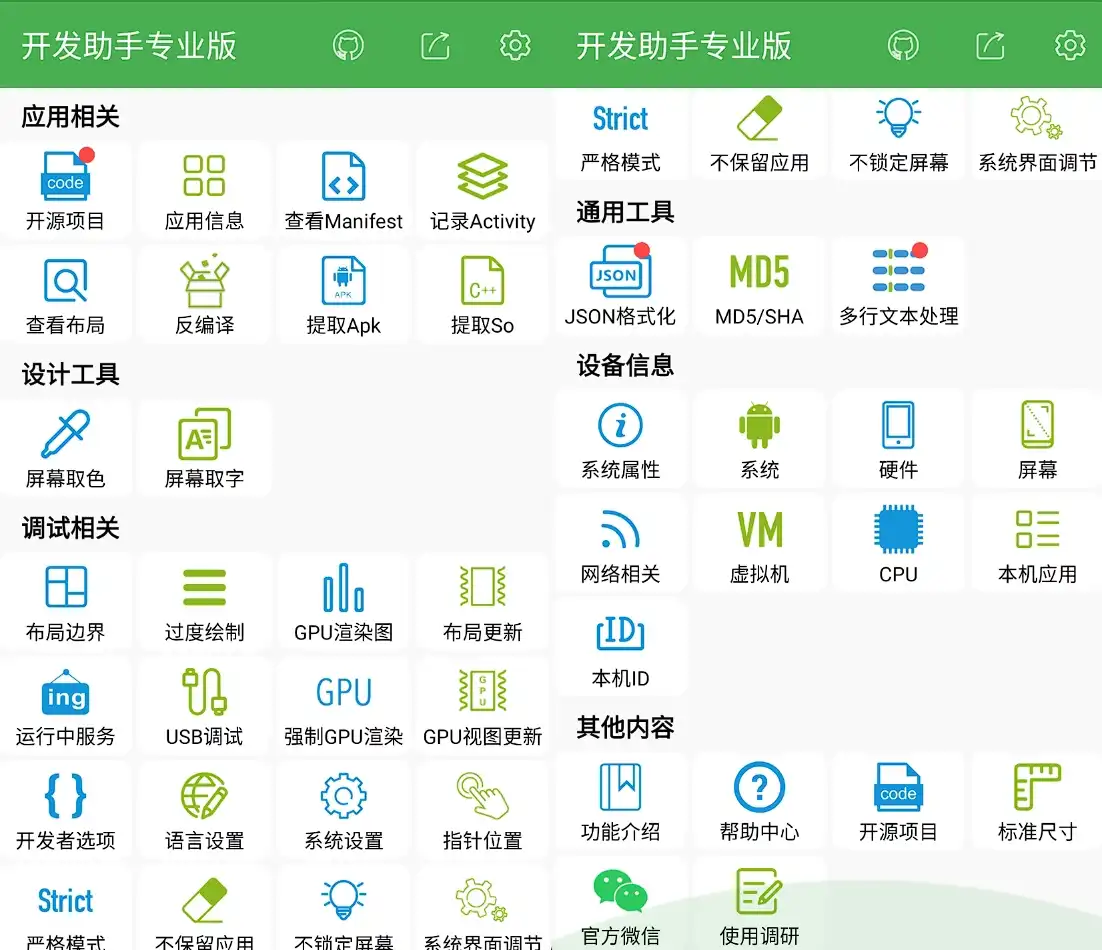The height and width of the screenshot is (950, 1102).
Task: Open the 使用调研 survey
Action: (x=760, y=906)
